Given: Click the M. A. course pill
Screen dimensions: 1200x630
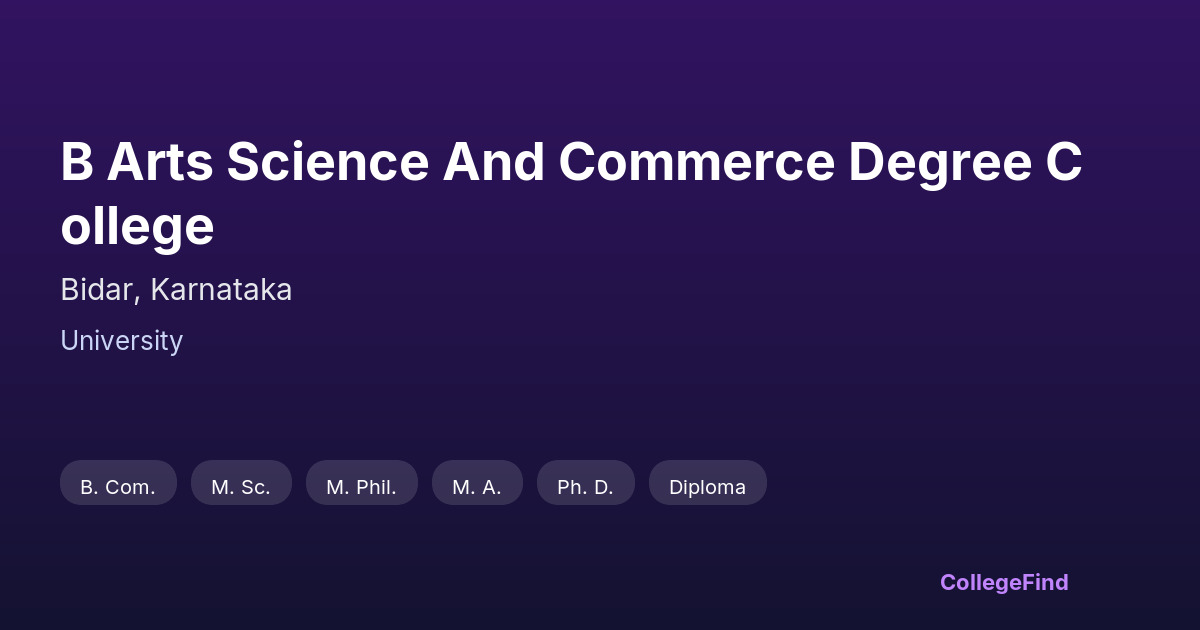Looking at the screenshot, I should 477,487.
